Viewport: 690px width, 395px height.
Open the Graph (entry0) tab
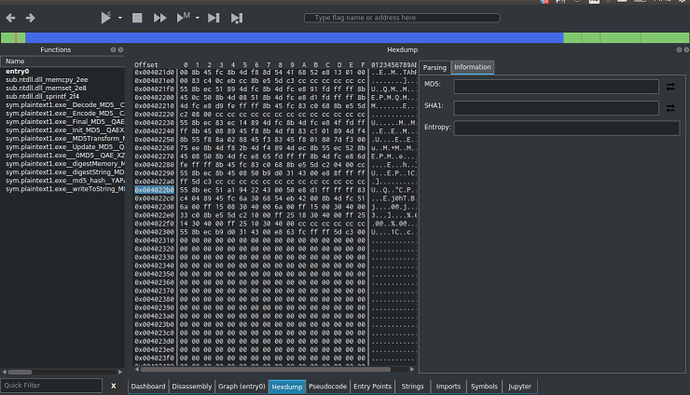click(242, 386)
